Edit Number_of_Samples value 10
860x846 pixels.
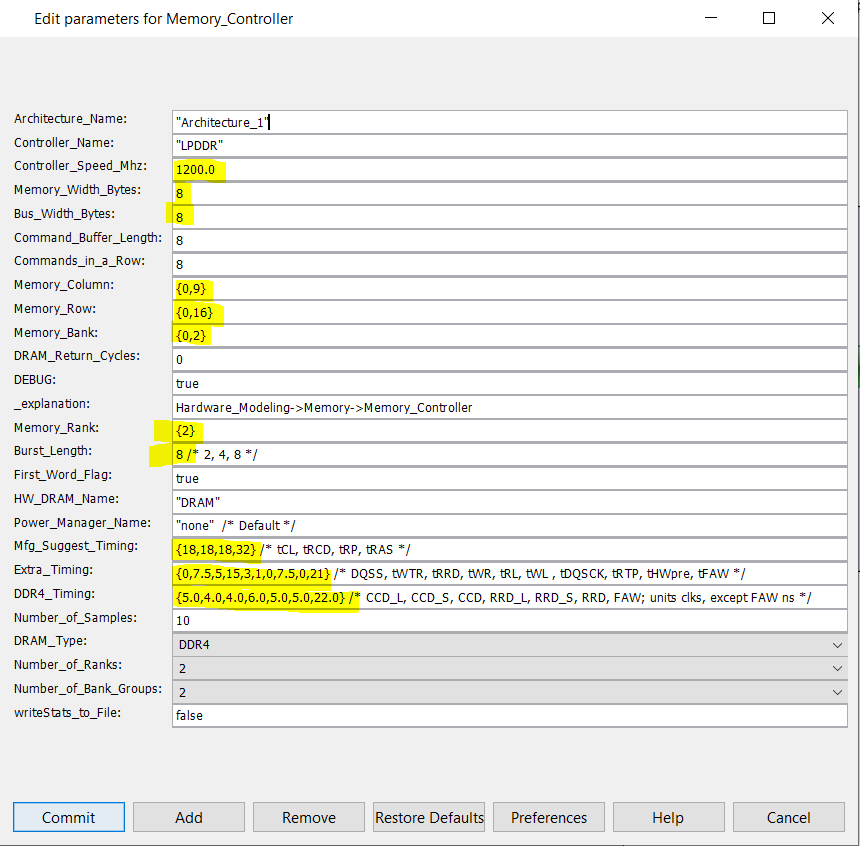(x=510, y=621)
